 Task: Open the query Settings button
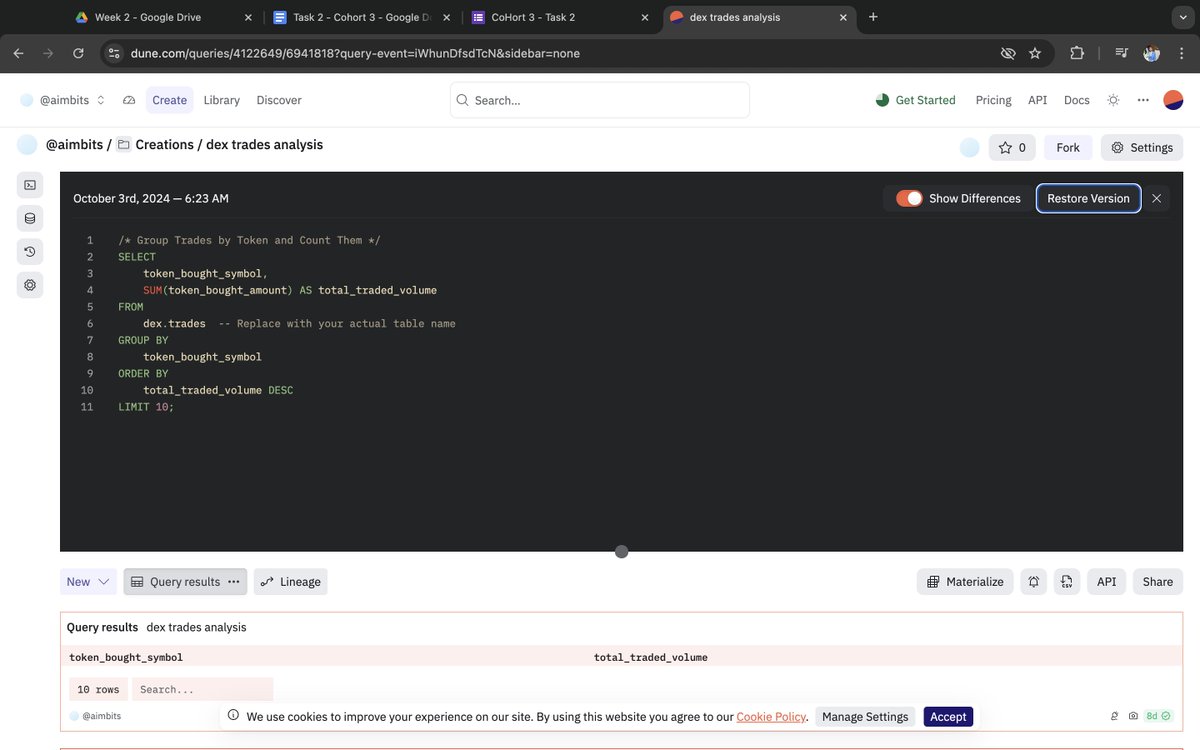pyautogui.click(x=1142, y=147)
